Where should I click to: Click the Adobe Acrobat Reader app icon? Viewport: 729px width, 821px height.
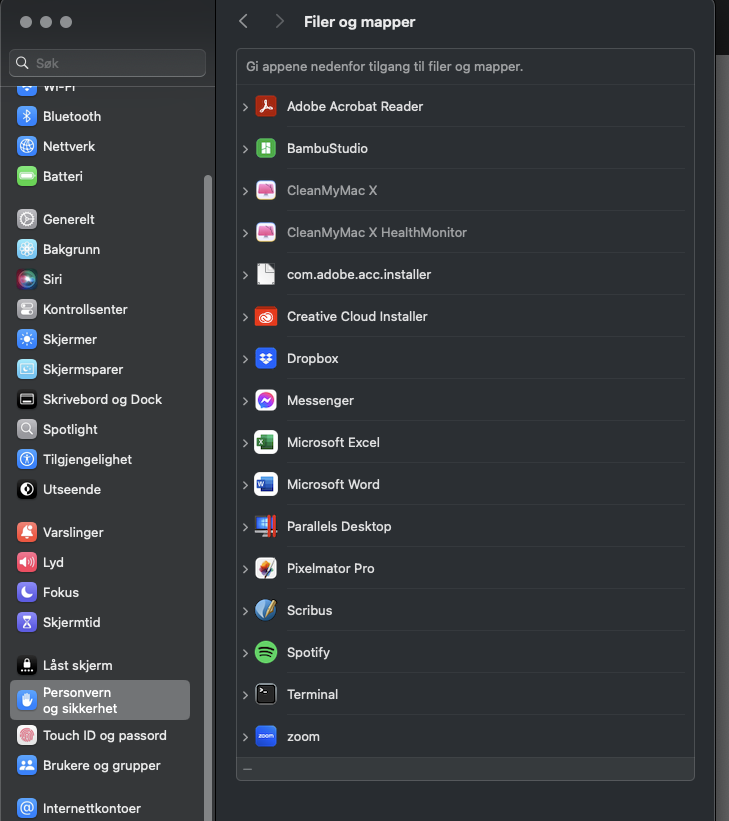[266, 106]
